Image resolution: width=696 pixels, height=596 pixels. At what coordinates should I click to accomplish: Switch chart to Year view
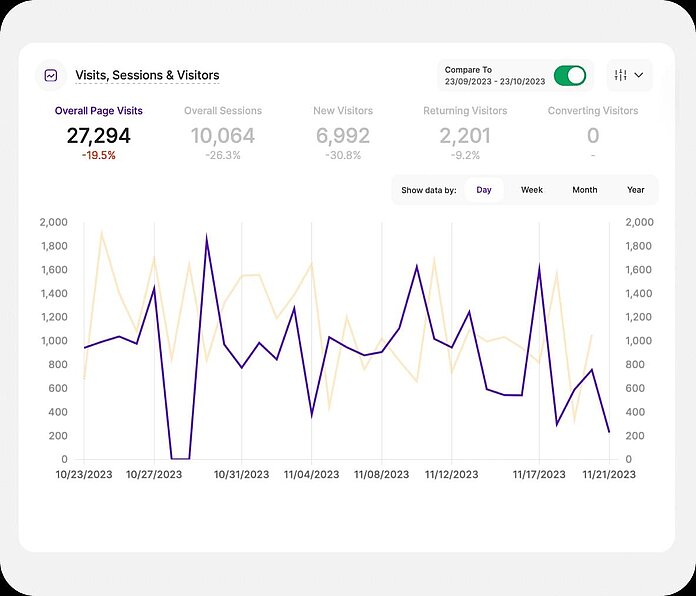click(x=636, y=190)
